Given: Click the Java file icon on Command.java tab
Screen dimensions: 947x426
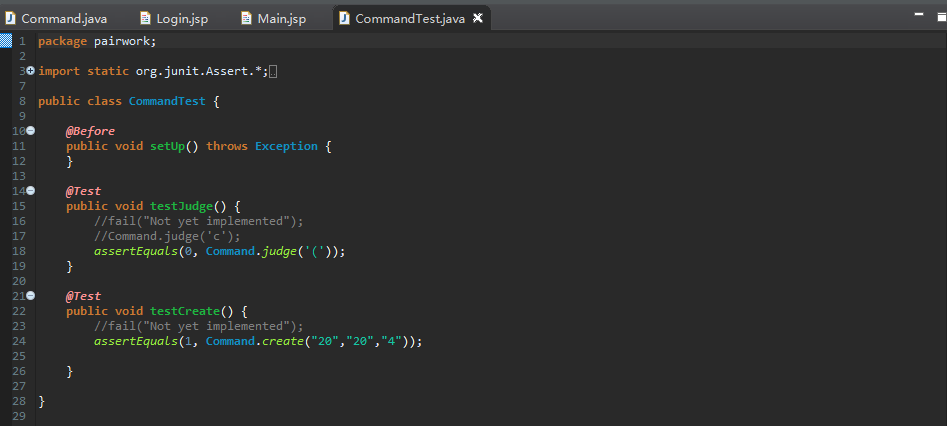Looking at the screenshot, I should pyautogui.click(x=10, y=18).
